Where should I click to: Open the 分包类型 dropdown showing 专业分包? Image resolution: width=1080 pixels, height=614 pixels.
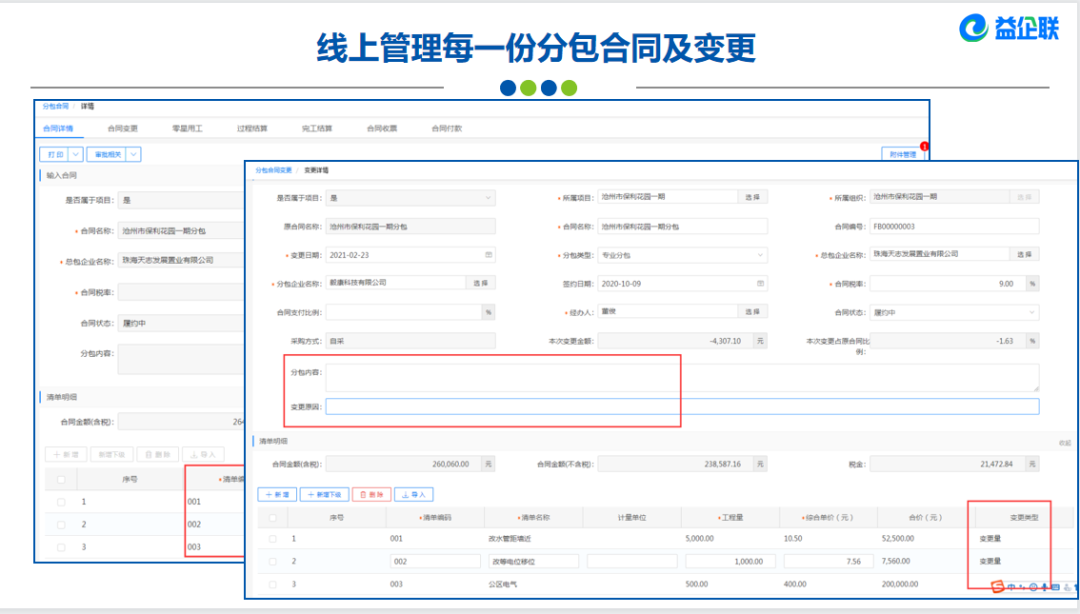[x=682, y=255]
